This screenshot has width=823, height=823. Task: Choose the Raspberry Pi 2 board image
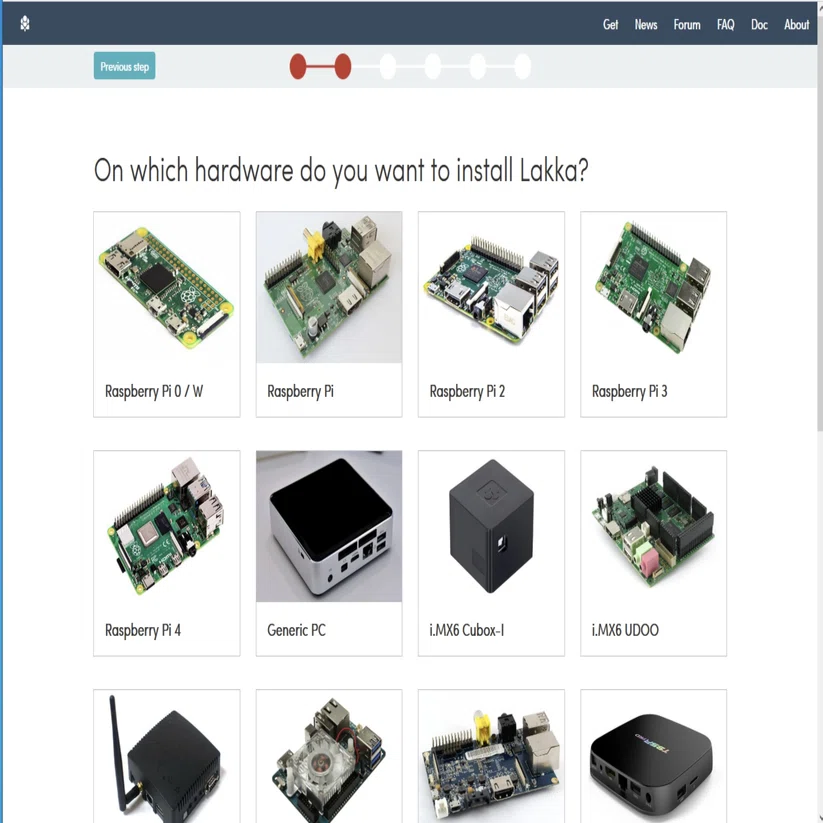491,288
